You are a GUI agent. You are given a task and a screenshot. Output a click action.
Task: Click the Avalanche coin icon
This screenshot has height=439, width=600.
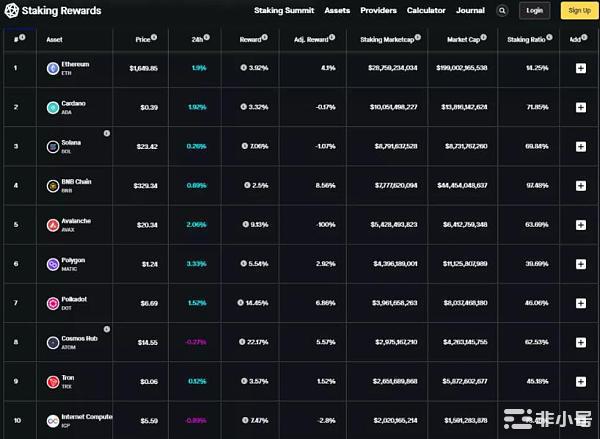(52, 225)
